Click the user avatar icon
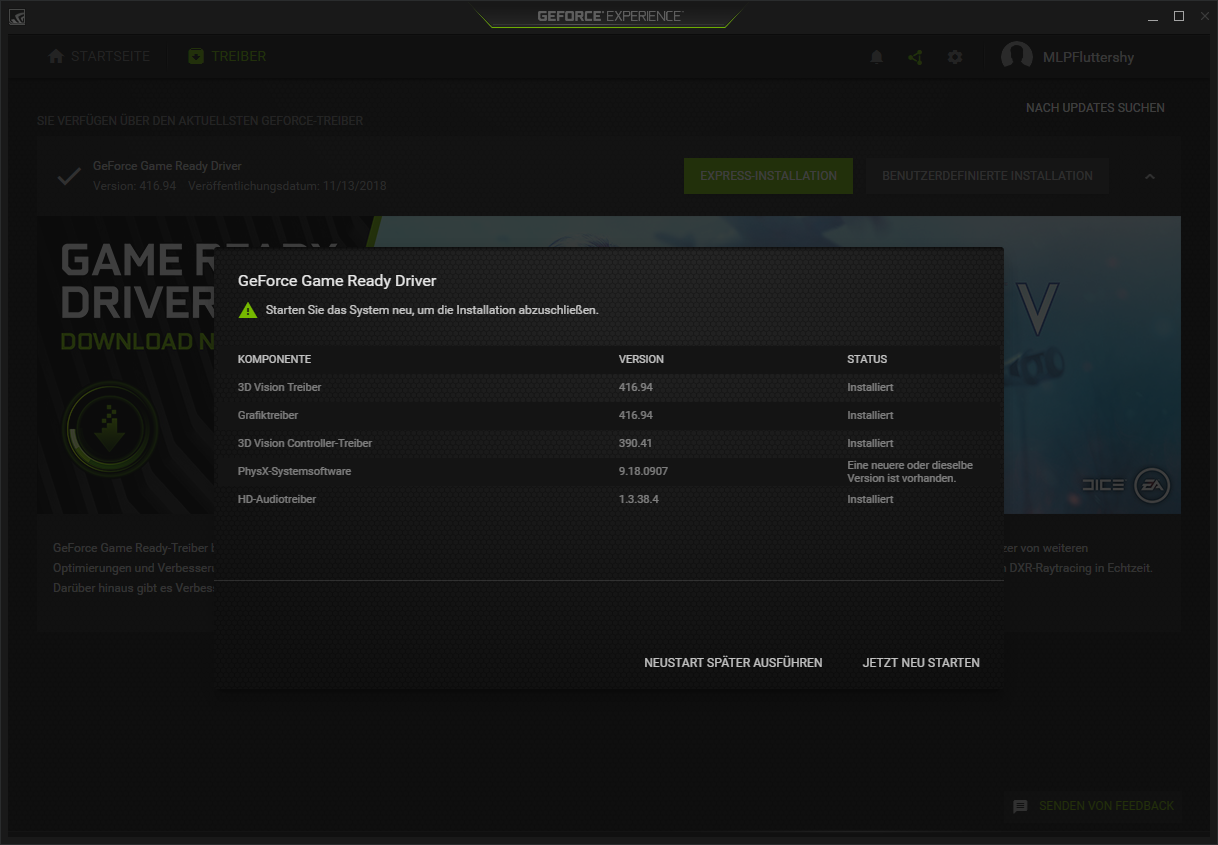 [x=1017, y=57]
